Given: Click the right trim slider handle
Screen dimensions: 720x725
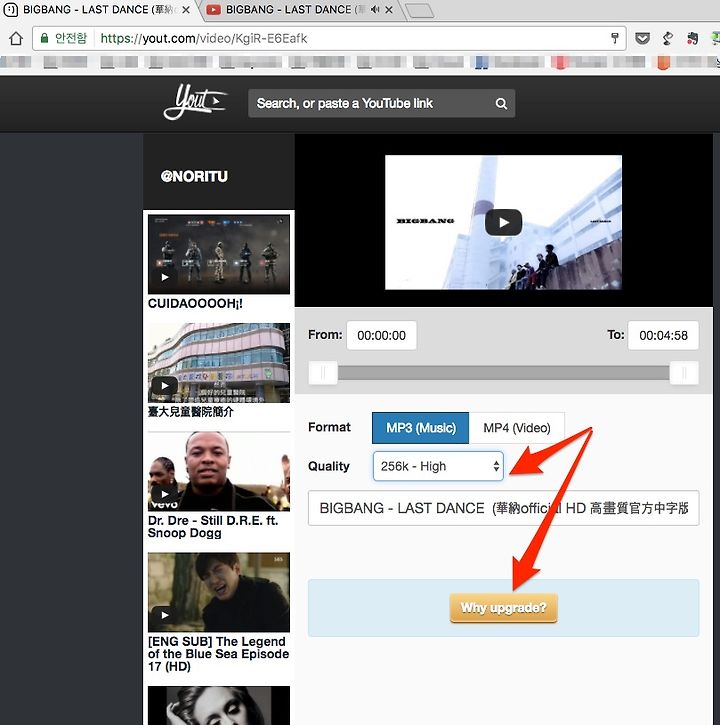Looking at the screenshot, I should (x=684, y=373).
